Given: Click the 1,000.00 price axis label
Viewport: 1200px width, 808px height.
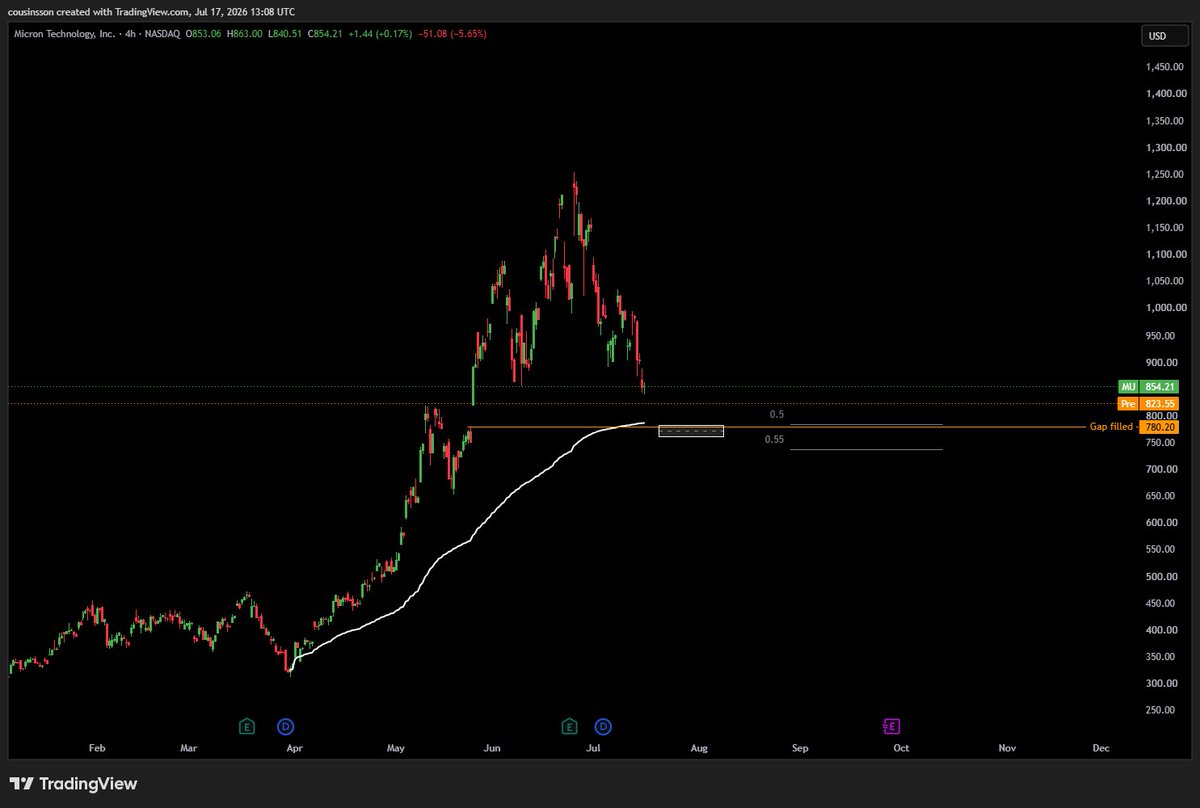Looking at the screenshot, I should [1165, 309].
